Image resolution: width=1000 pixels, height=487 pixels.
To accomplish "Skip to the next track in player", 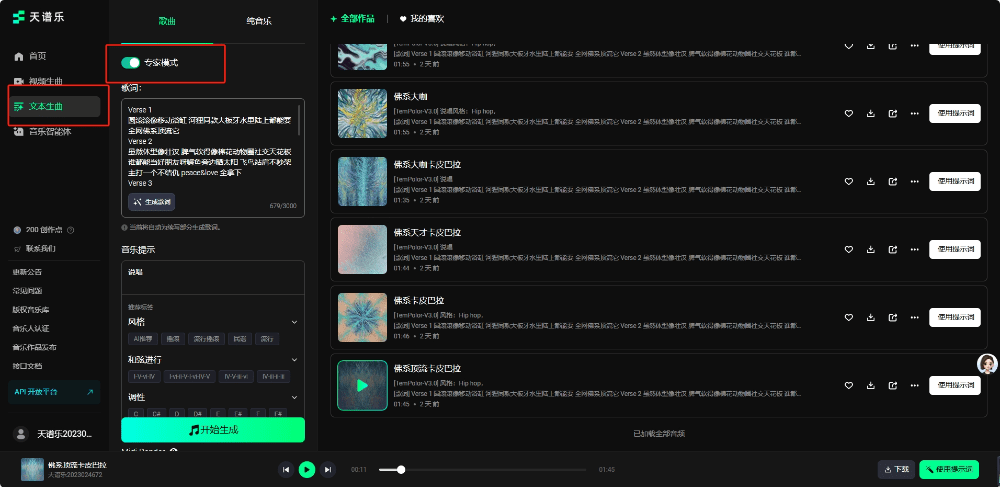I will point(328,469).
